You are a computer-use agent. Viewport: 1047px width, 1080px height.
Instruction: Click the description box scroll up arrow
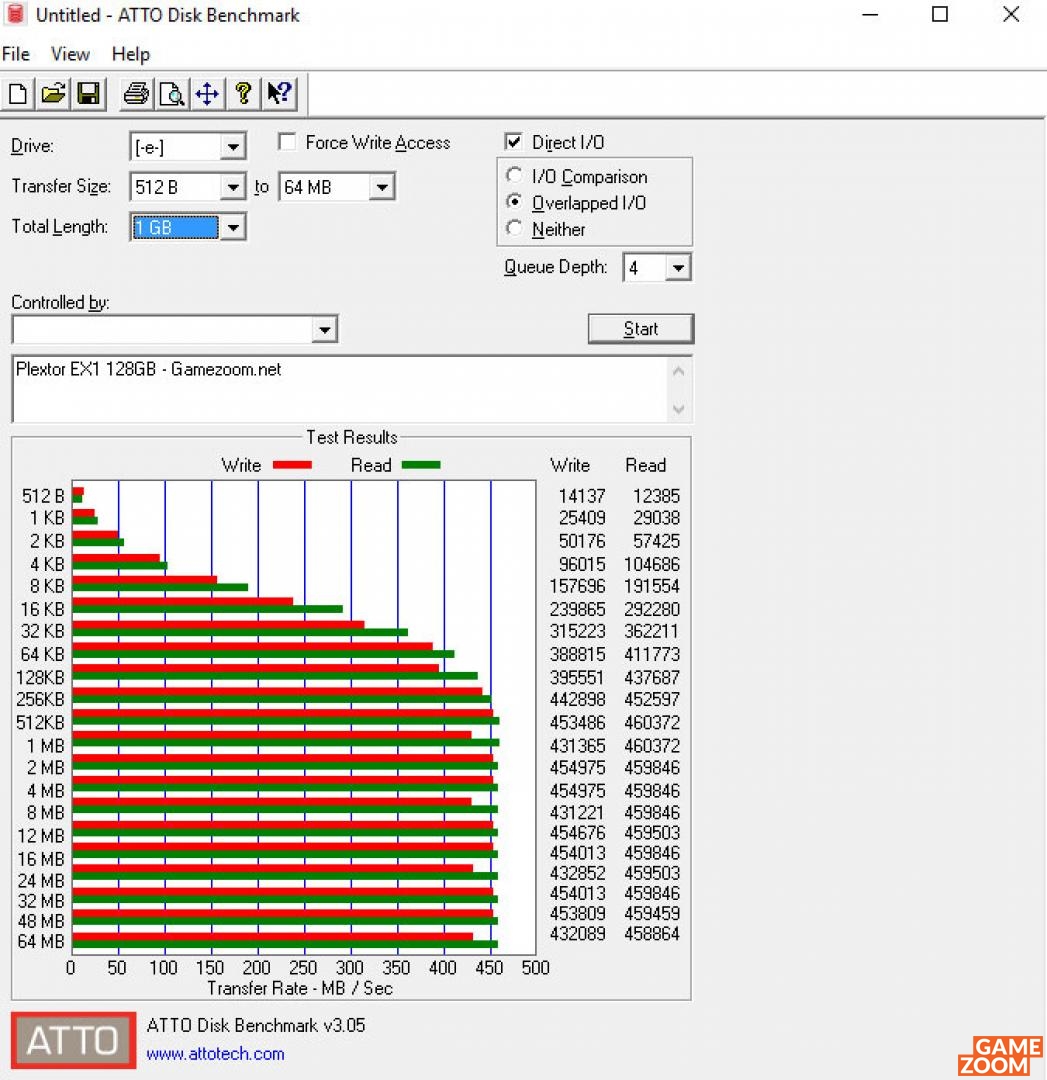[x=678, y=372]
